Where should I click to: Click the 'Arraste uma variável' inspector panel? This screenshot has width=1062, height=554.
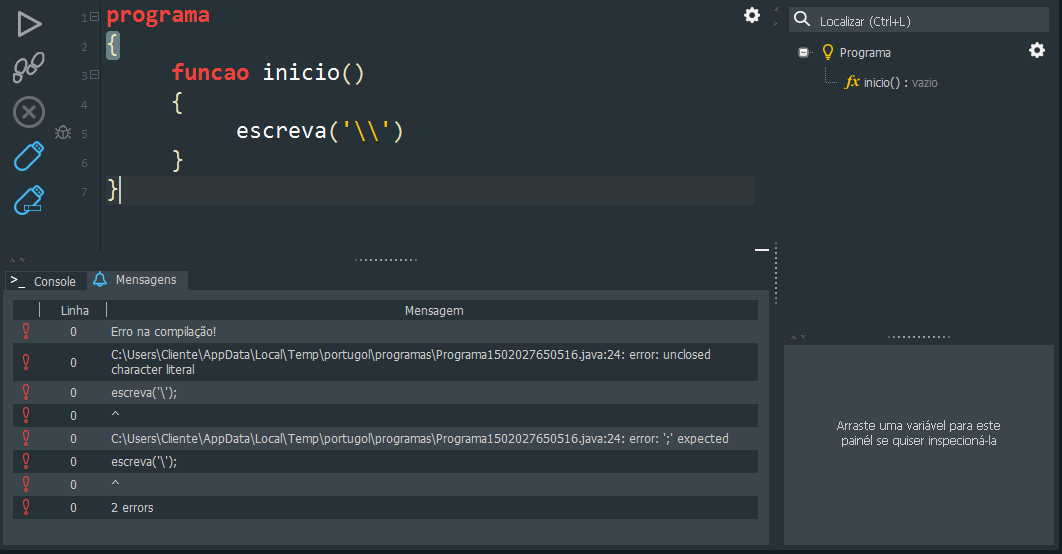pos(918,445)
